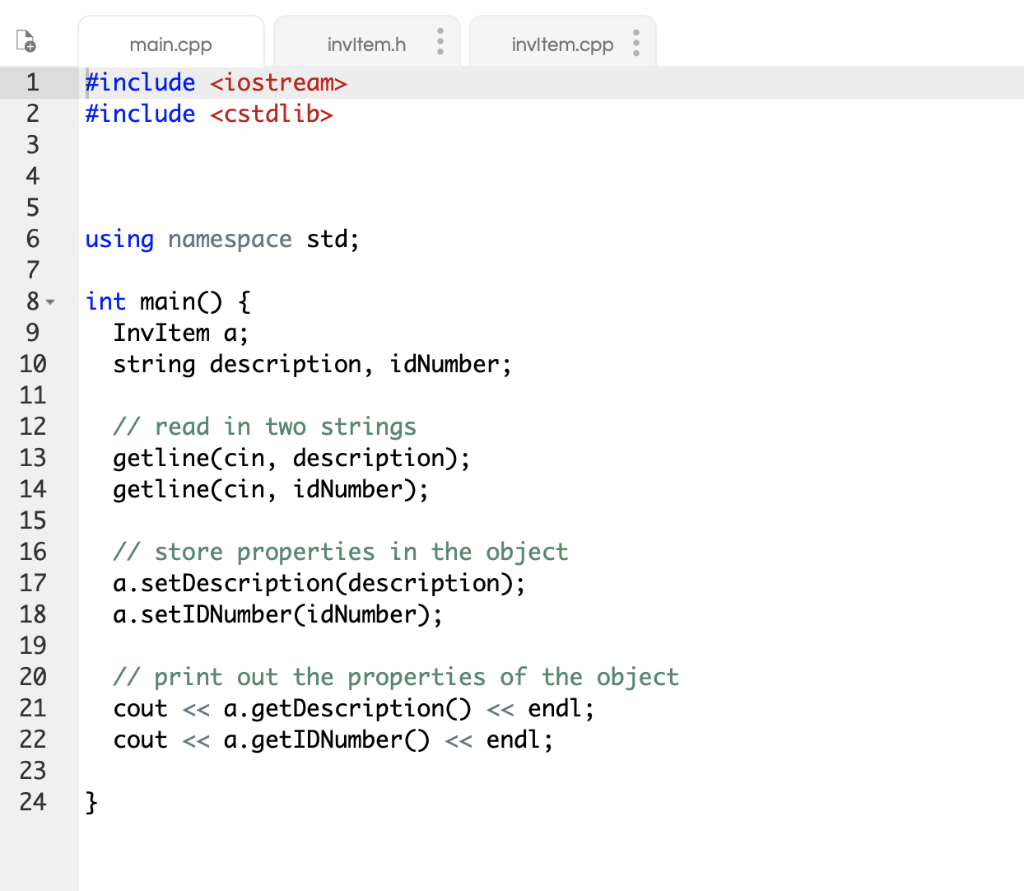Open options menu for invItem.cpp tab

[636, 42]
